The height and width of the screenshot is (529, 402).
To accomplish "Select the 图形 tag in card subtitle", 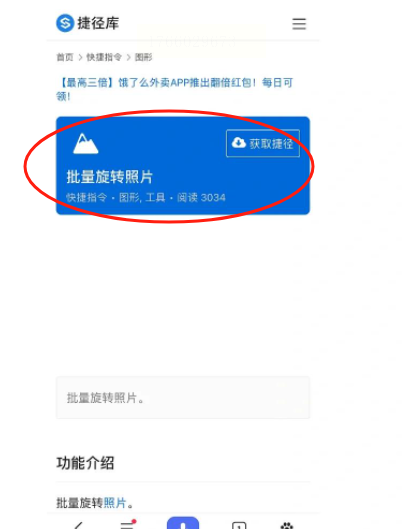I will [x=129, y=197].
